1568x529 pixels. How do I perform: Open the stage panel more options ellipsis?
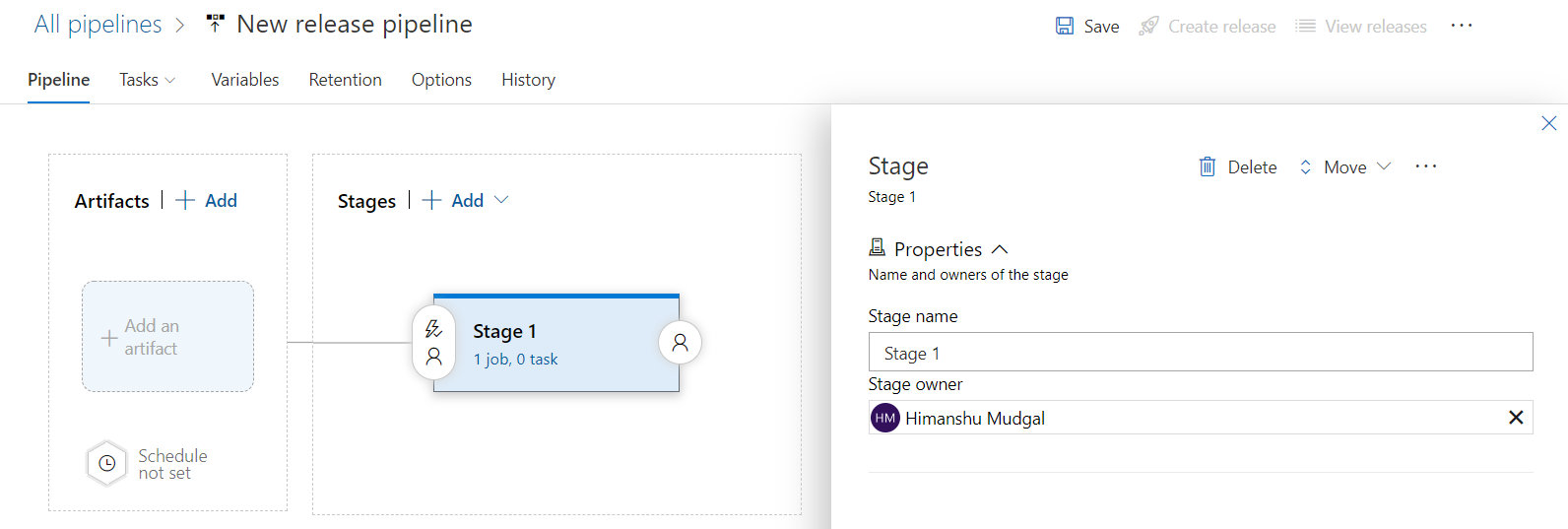1425,166
